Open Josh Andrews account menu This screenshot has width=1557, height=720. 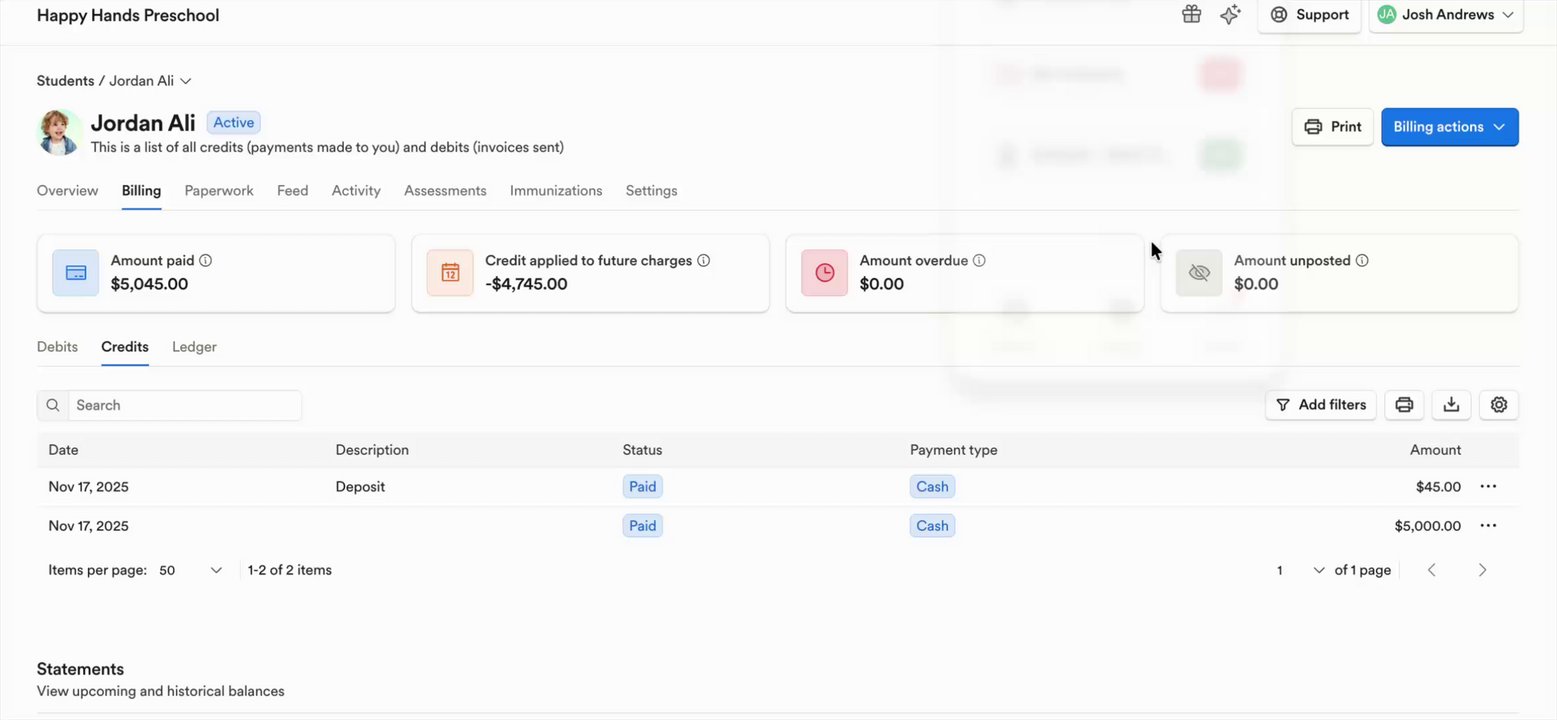(x=1445, y=15)
